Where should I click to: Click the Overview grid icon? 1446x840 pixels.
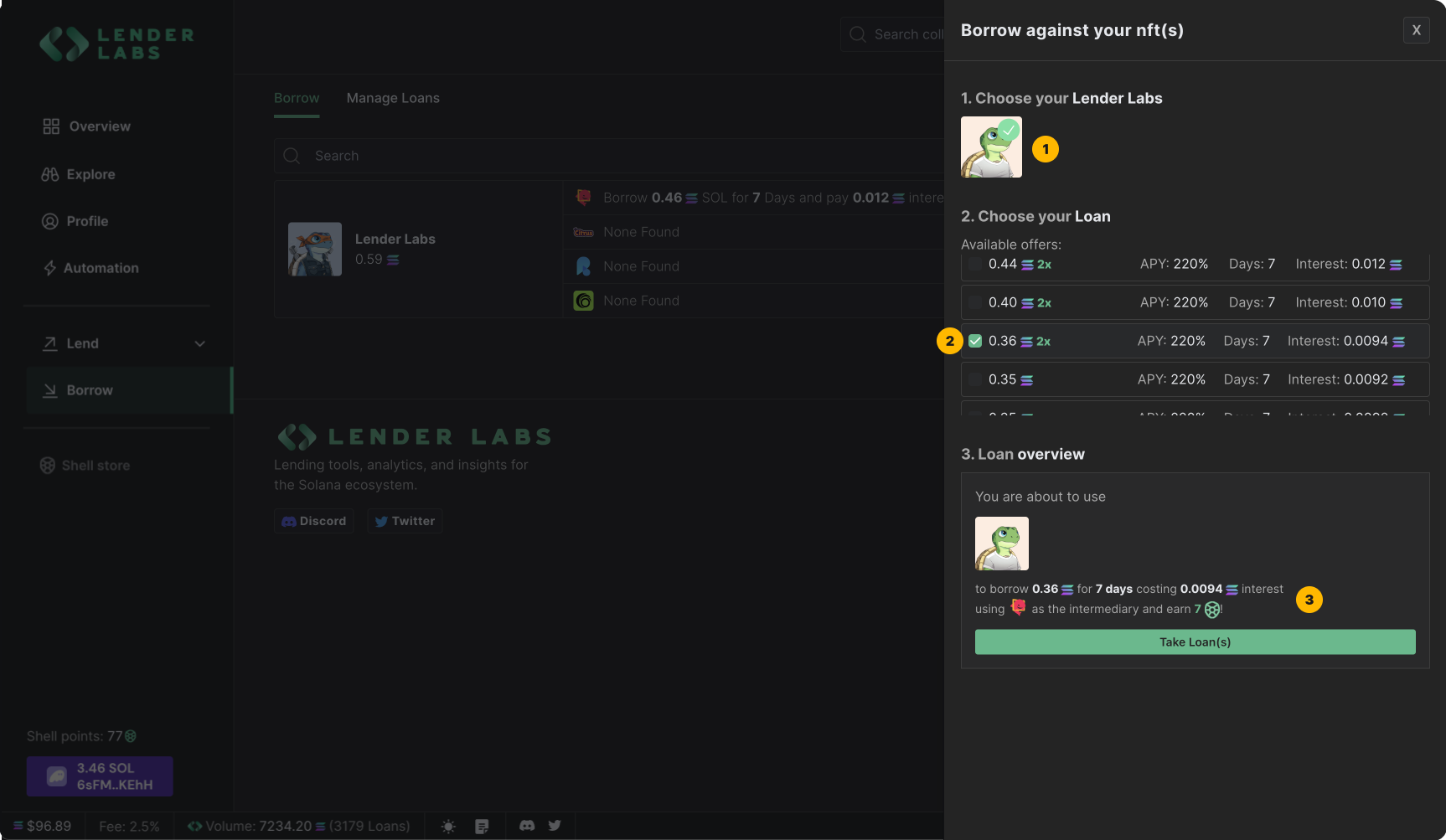[51, 126]
